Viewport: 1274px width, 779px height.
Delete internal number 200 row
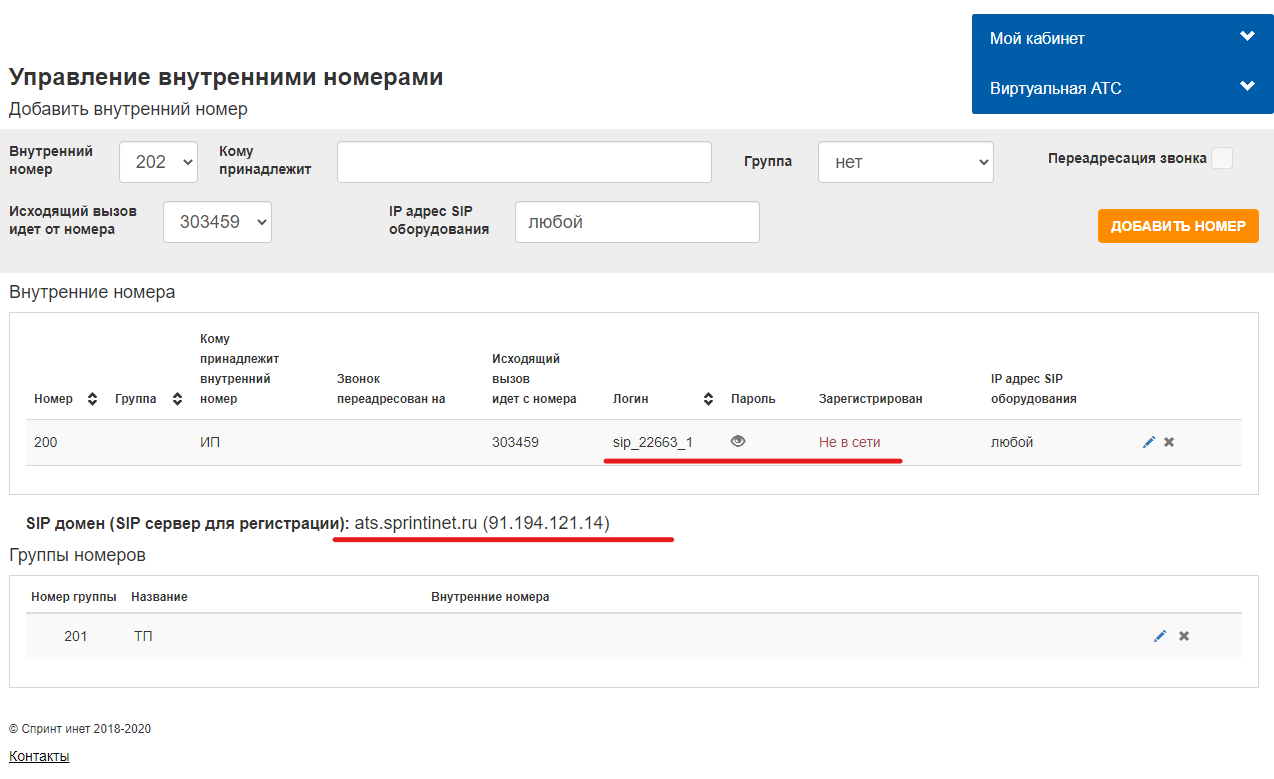[1169, 442]
